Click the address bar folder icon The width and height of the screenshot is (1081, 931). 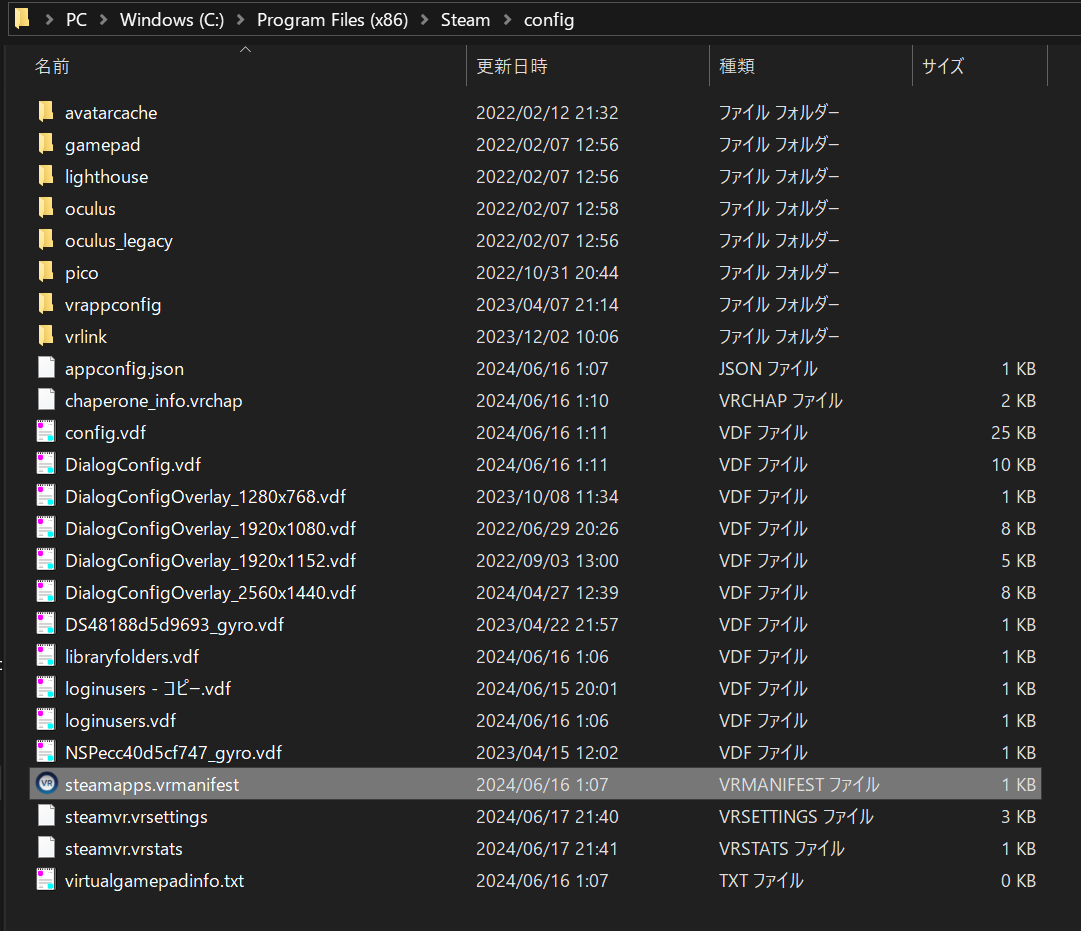tap(23, 19)
